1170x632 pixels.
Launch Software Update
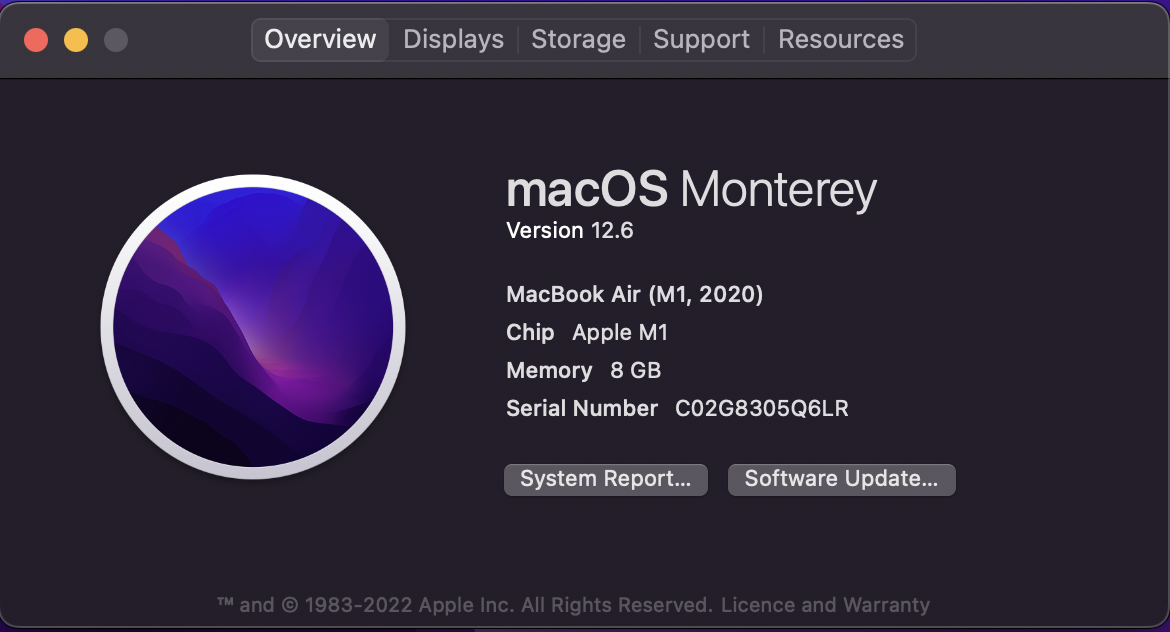coord(841,479)
